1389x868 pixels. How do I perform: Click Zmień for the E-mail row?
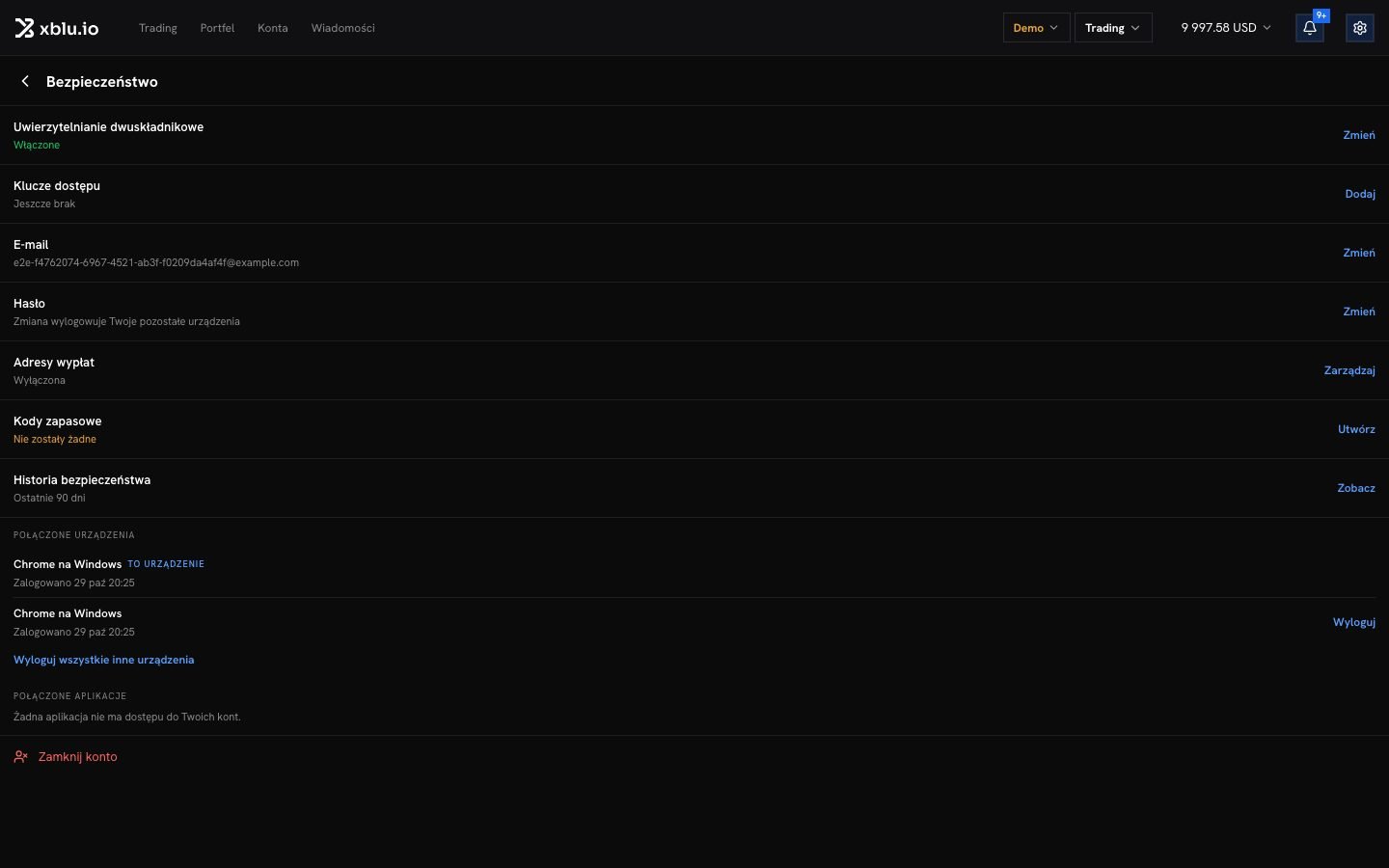[x=1359, y=253]
